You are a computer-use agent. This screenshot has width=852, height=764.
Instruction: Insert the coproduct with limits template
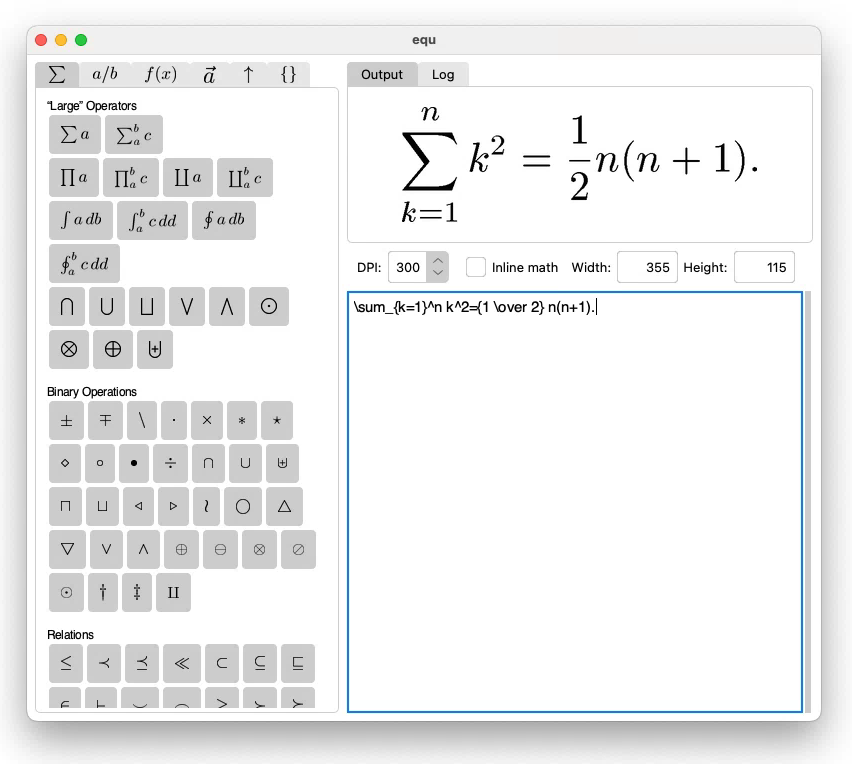(x=245, y=177)
